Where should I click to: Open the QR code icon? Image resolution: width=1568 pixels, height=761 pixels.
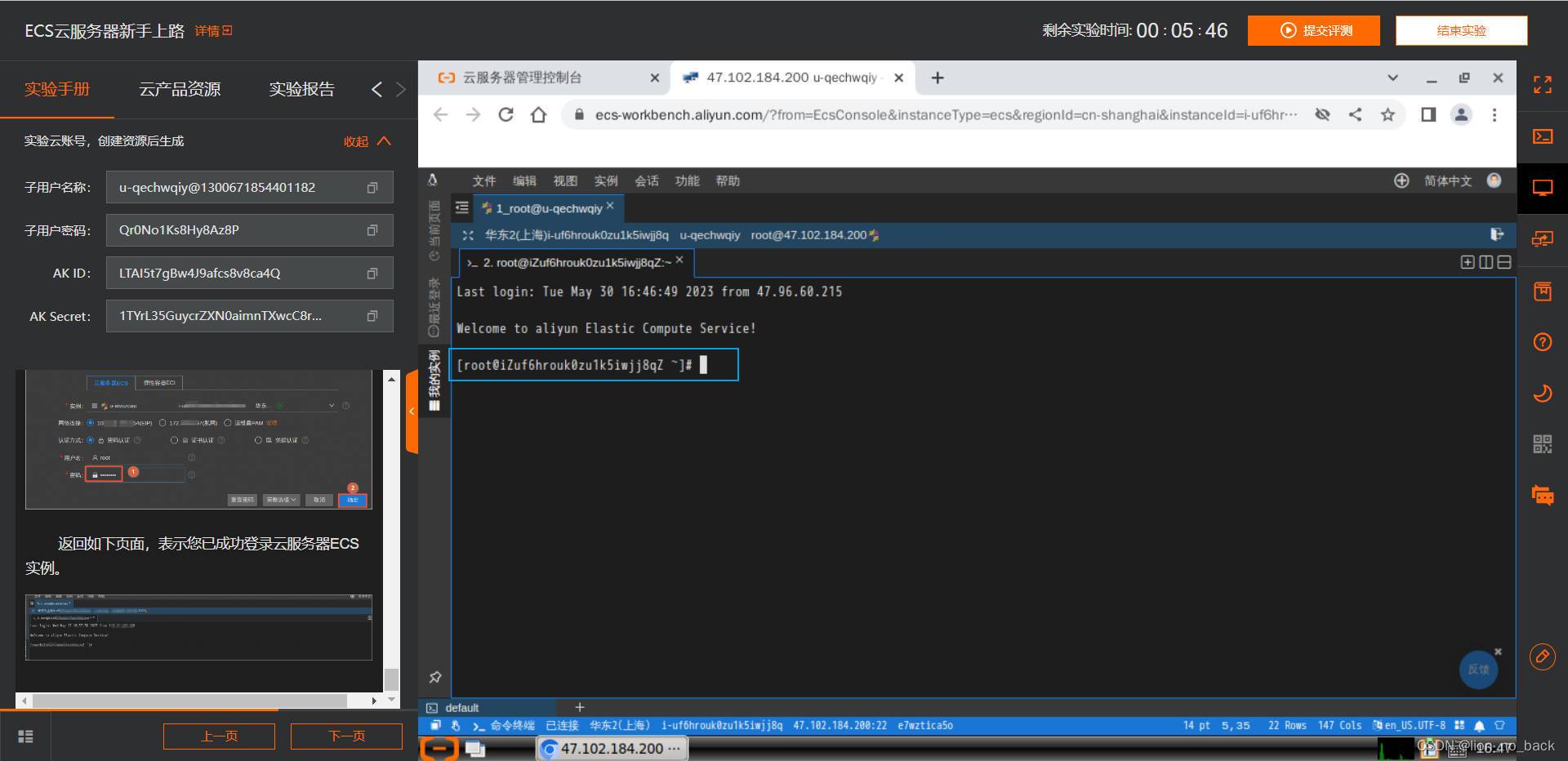click(x=1543, y=444)
